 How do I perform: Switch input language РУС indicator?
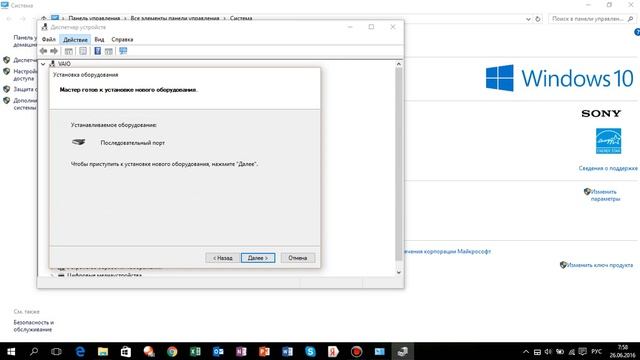(x=596, y=352)
